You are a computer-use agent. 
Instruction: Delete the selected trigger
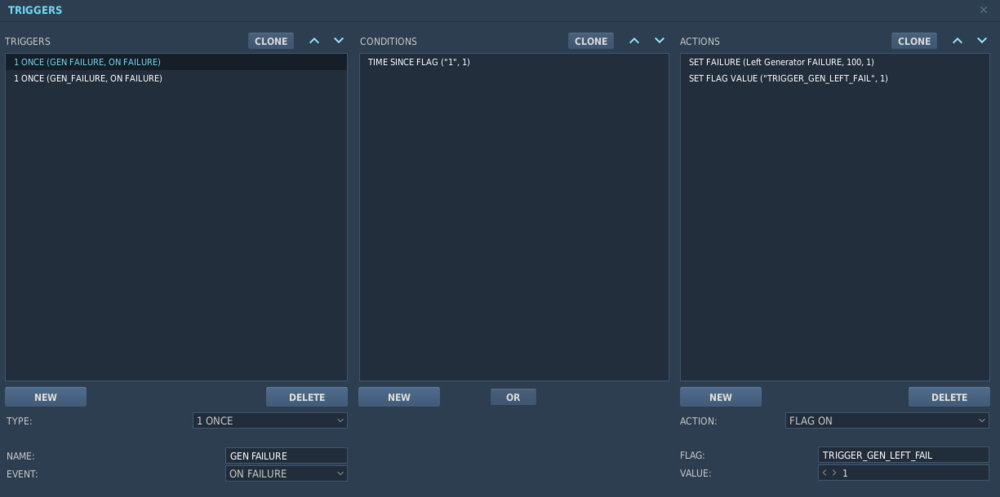[307, 397]
